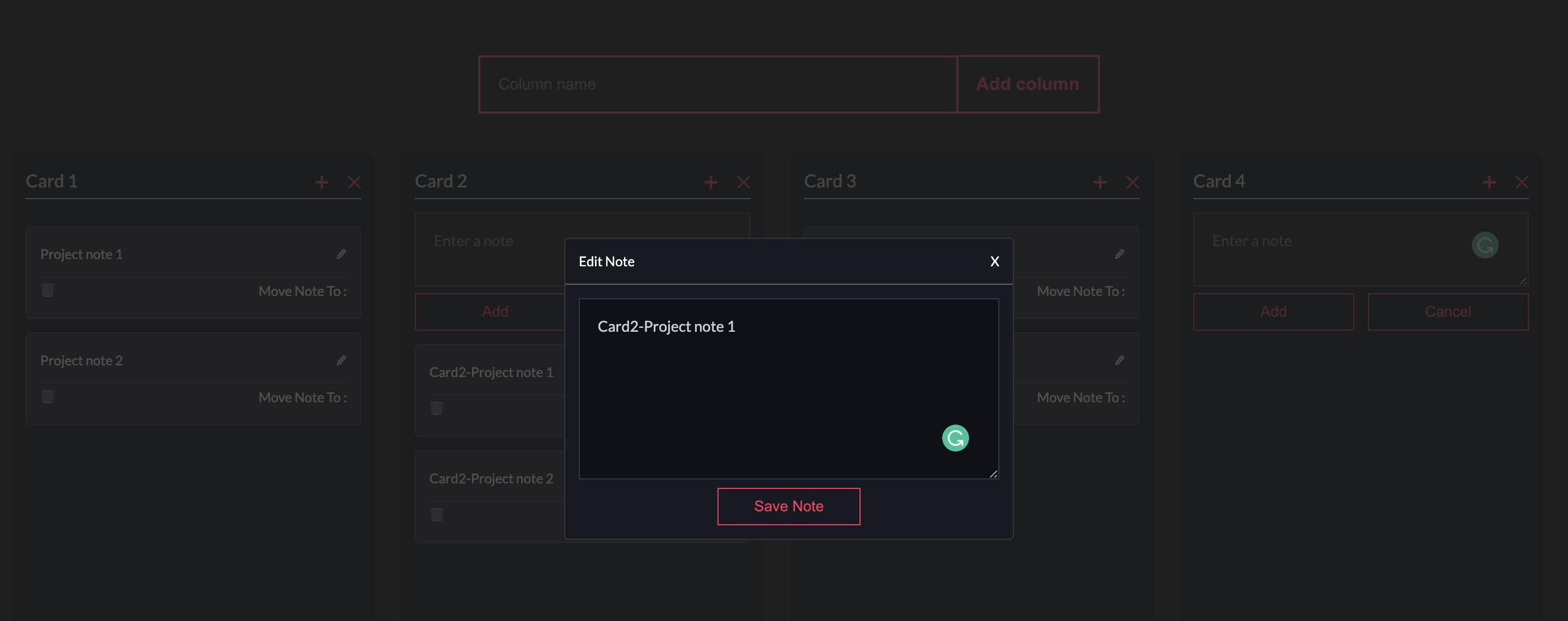Select the edit pencil on Project note 2
Viewport: 1568px width, 621px height.
(x=342, y=360)
